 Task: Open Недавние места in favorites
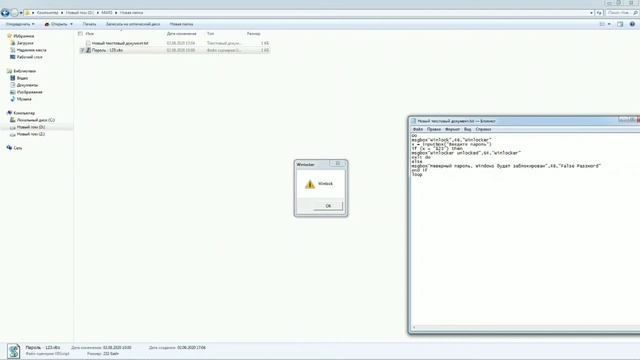(31, 50)
